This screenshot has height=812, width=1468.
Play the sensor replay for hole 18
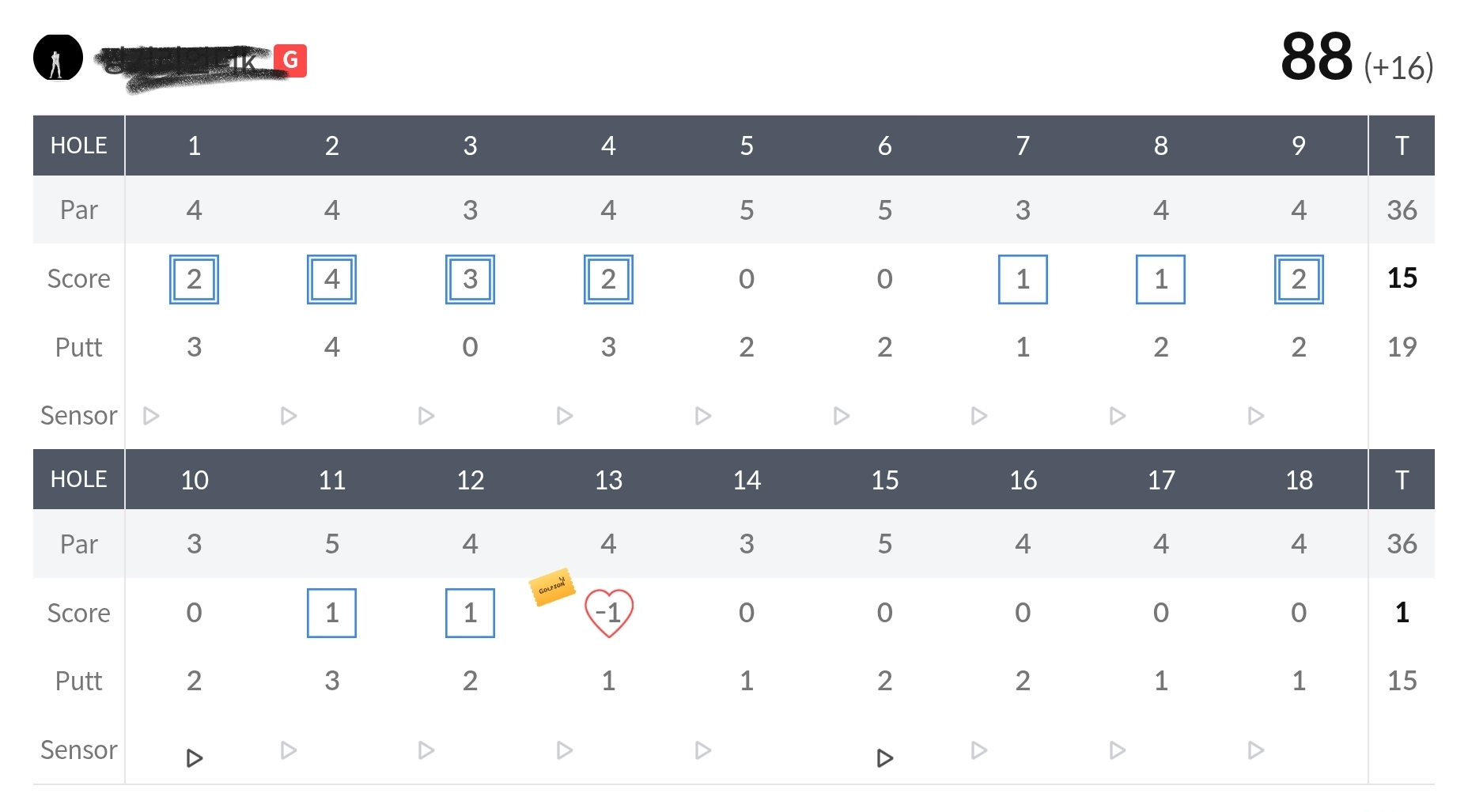(x=1255, y=750)
